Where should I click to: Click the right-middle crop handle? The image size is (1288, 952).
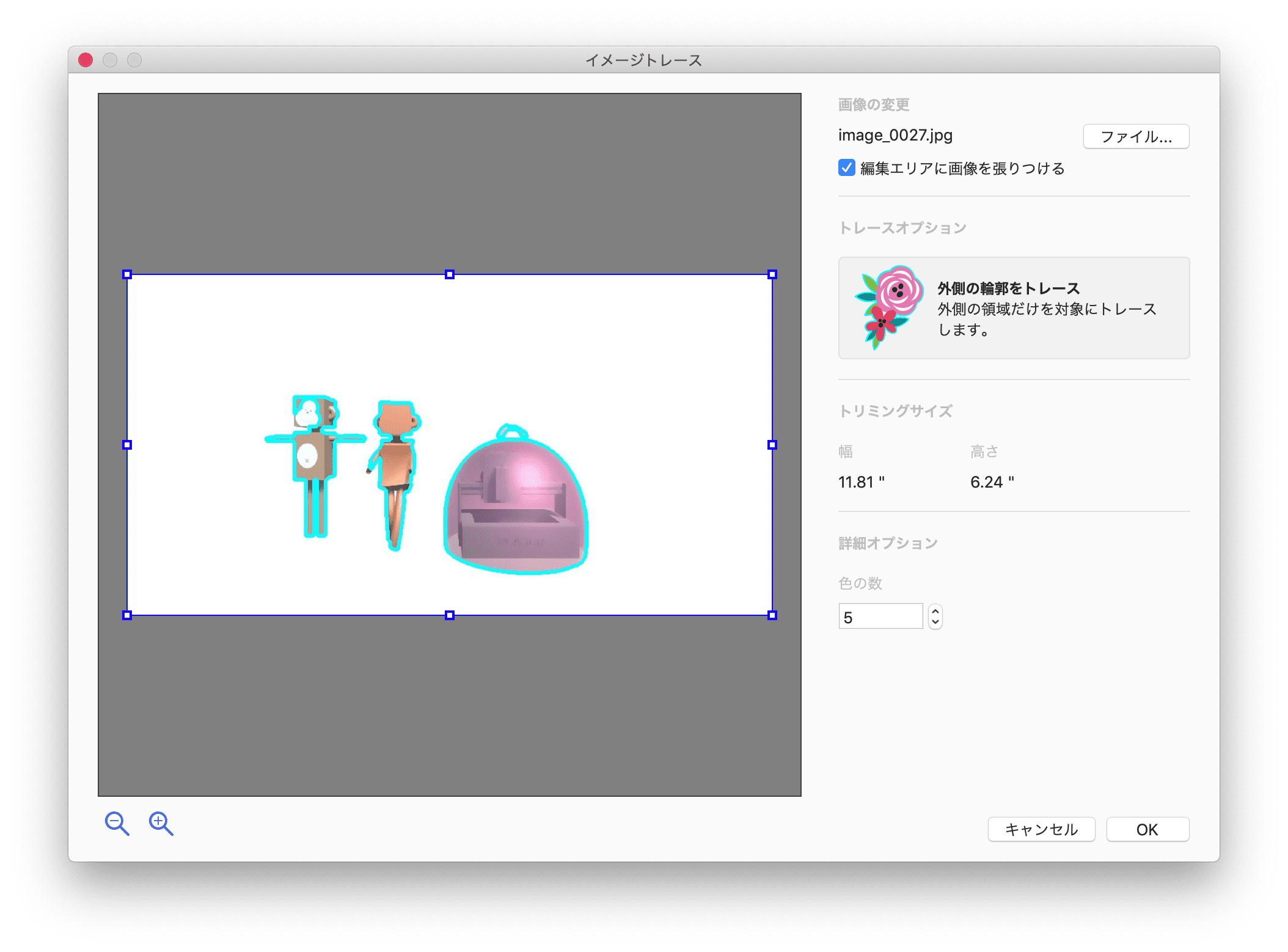click(772, 445)
